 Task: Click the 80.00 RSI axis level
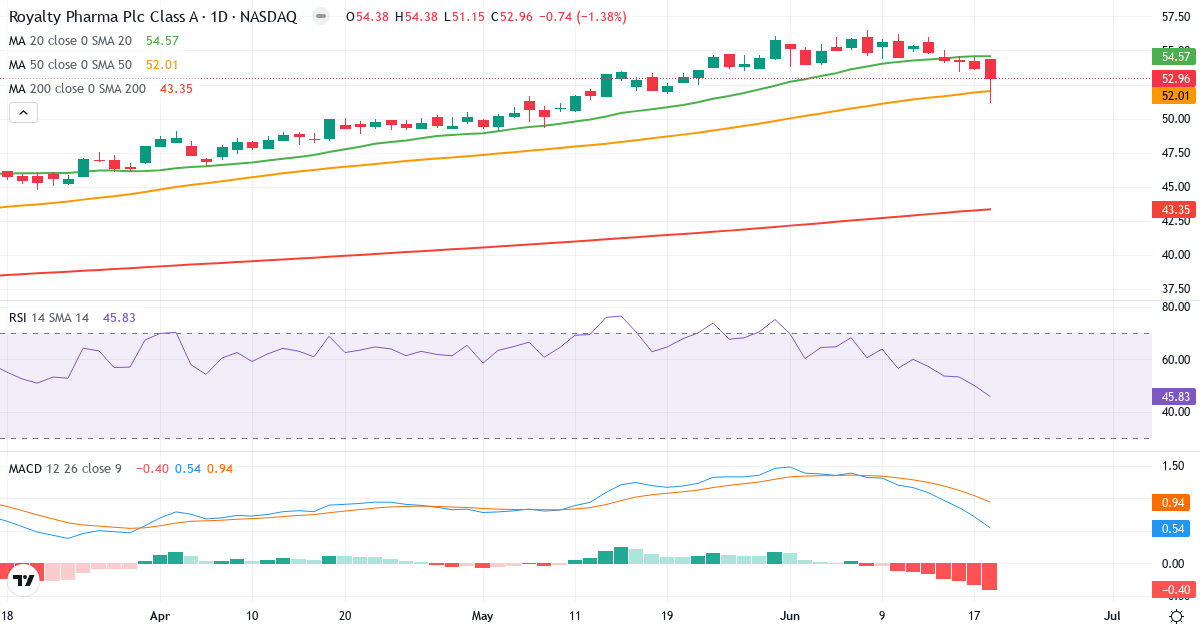coord(1175,307)
